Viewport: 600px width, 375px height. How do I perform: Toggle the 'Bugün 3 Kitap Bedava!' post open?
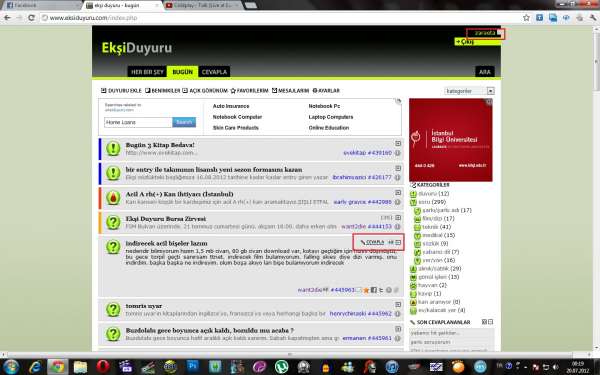tap(398, 143)
